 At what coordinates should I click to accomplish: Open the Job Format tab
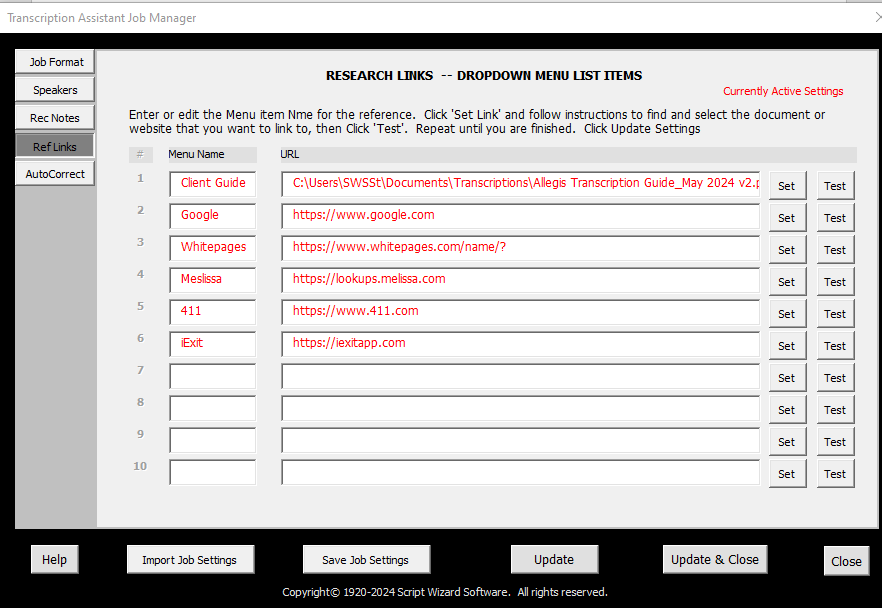pos(55,62)
